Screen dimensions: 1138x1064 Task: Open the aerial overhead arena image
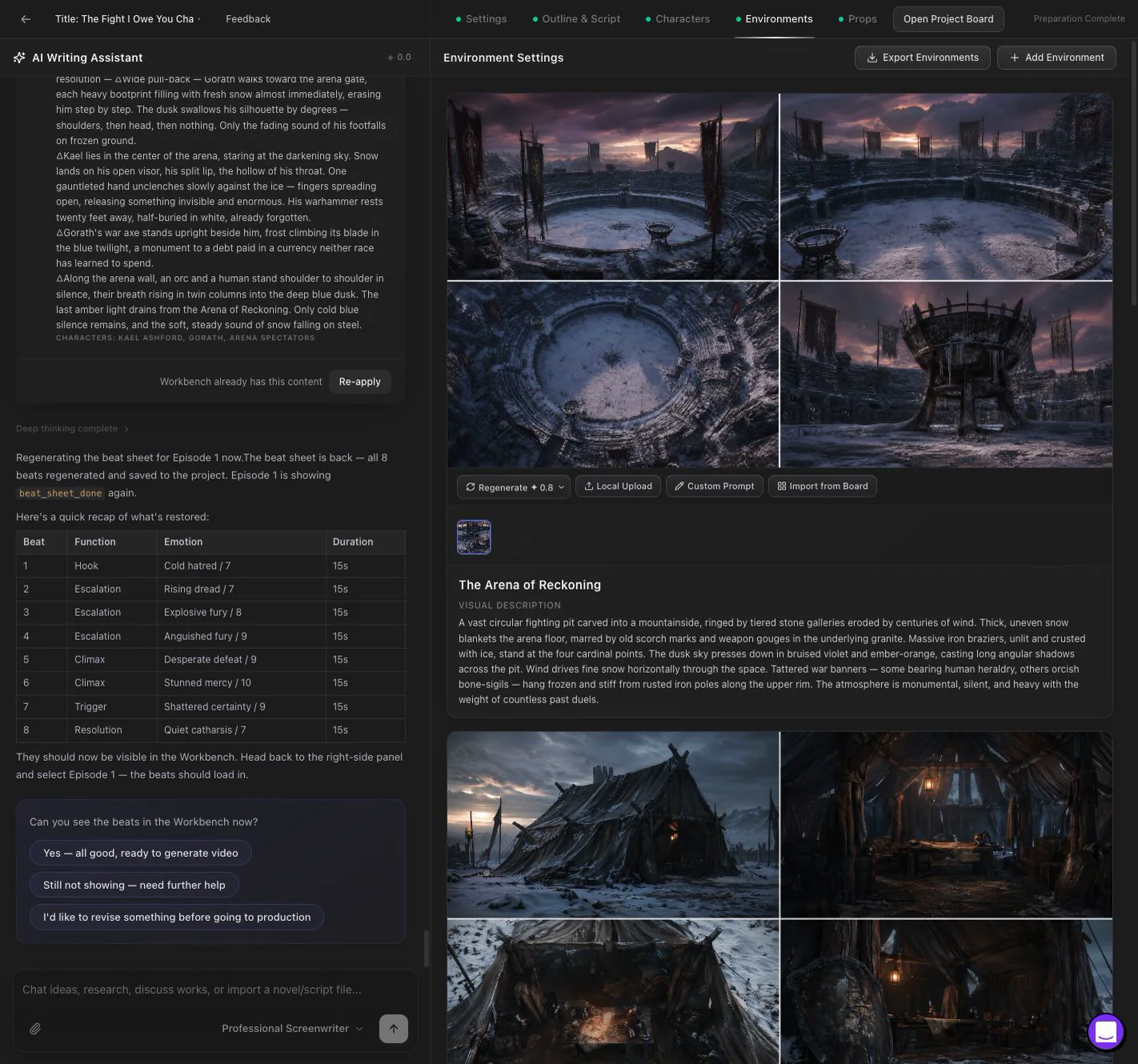point(612,374)
